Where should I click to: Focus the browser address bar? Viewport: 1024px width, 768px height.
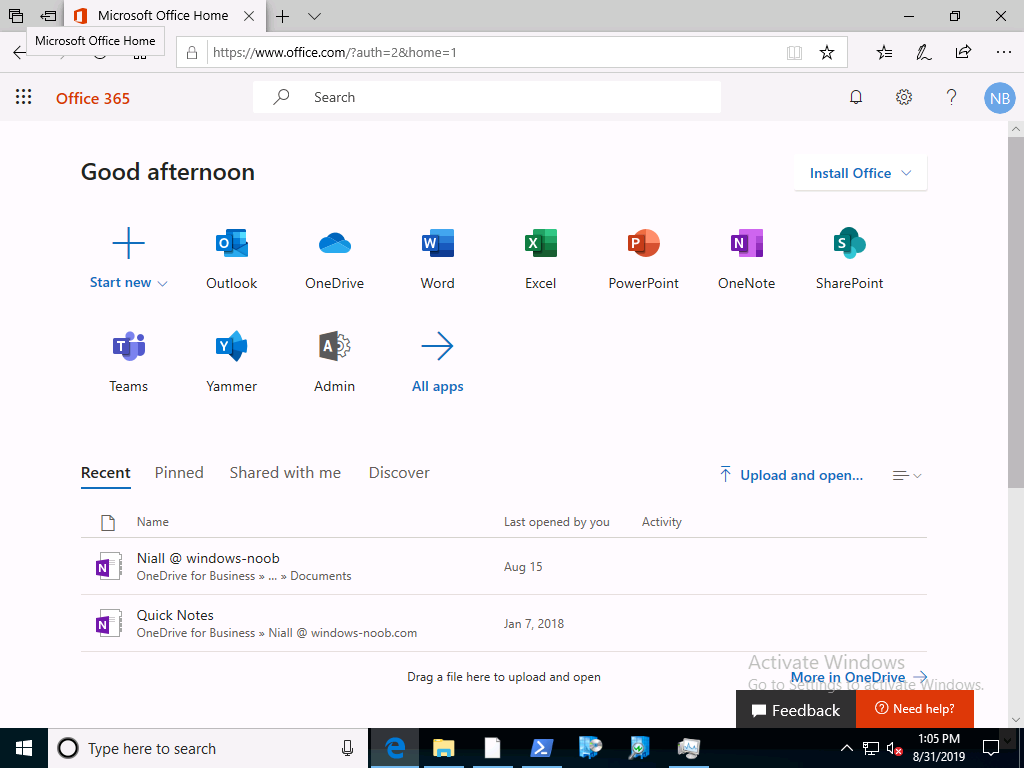(496, 53)
